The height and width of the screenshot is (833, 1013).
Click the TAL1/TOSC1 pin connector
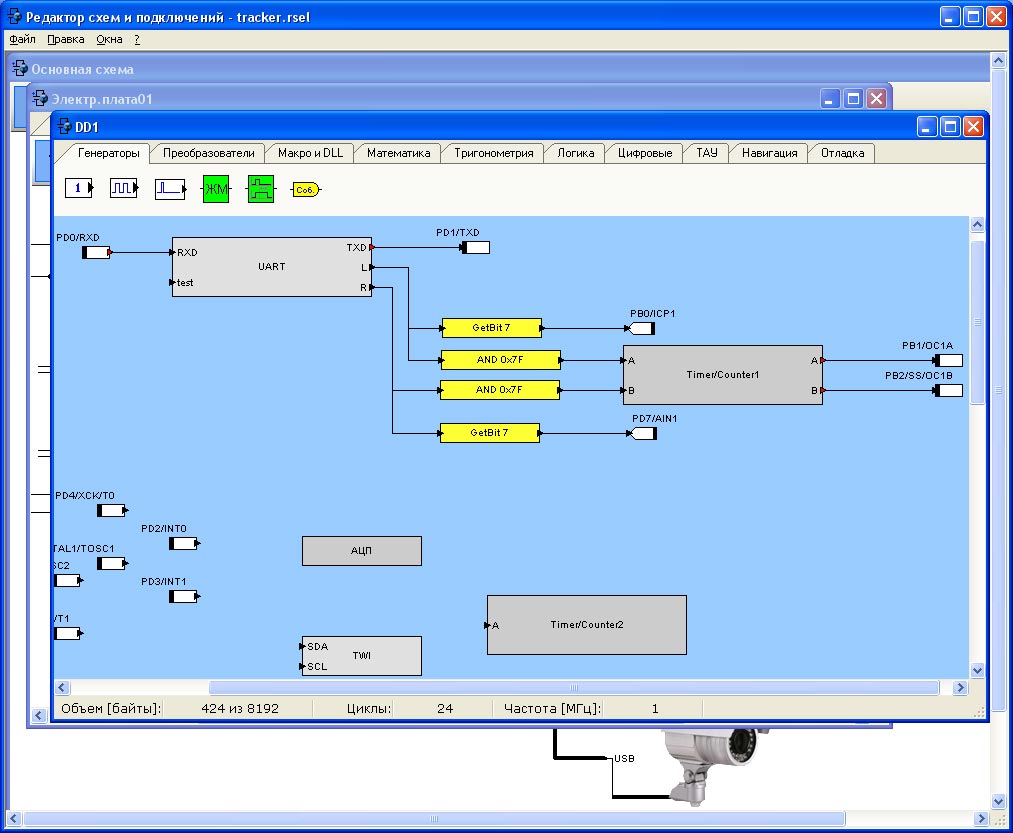click(112, 564)
